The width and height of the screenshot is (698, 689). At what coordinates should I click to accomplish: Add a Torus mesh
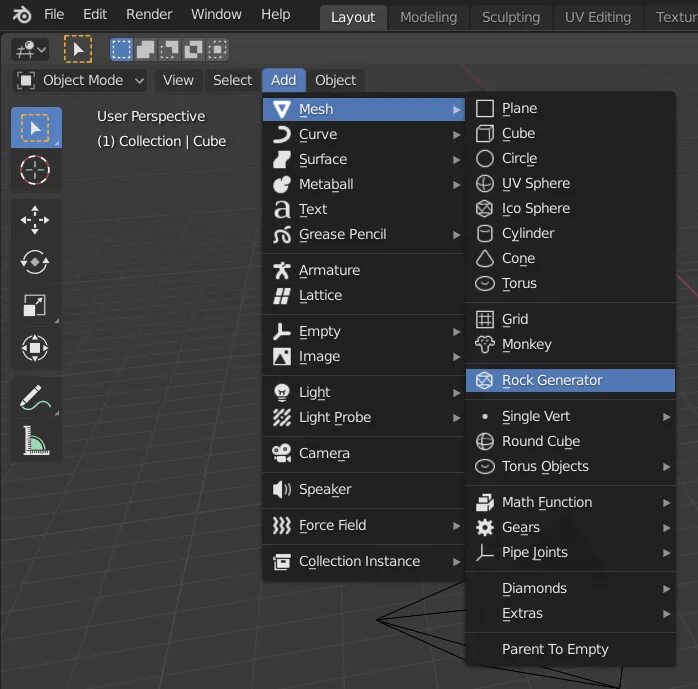570,284
